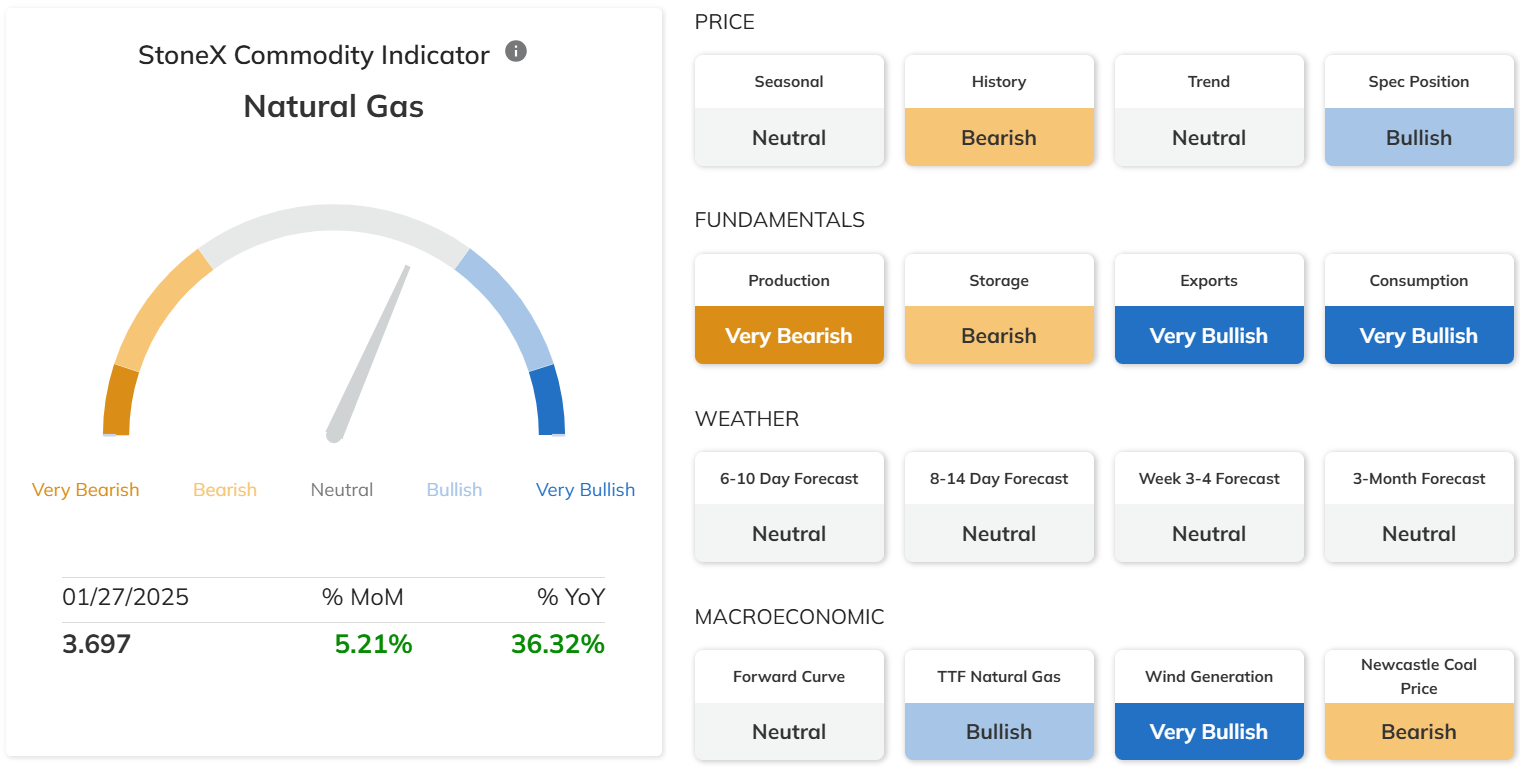Select the Wind Generation card
The width and height of the screenshot is (1520, 767).
1209,705
